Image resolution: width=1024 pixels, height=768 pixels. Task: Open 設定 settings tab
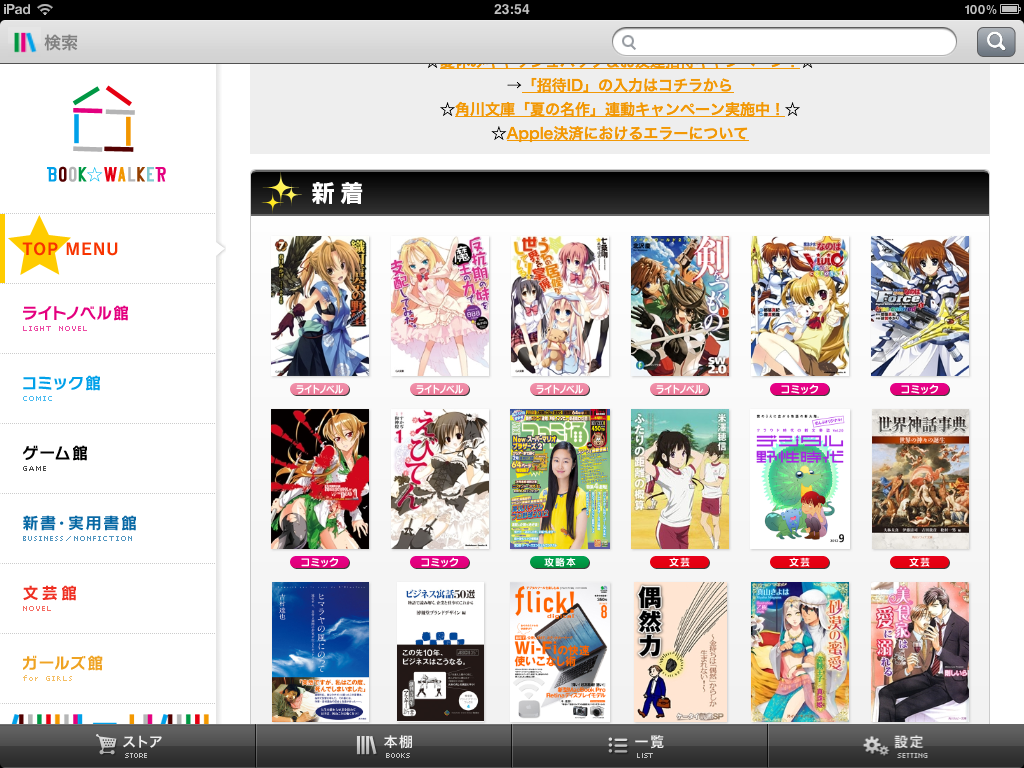[896, 746]
